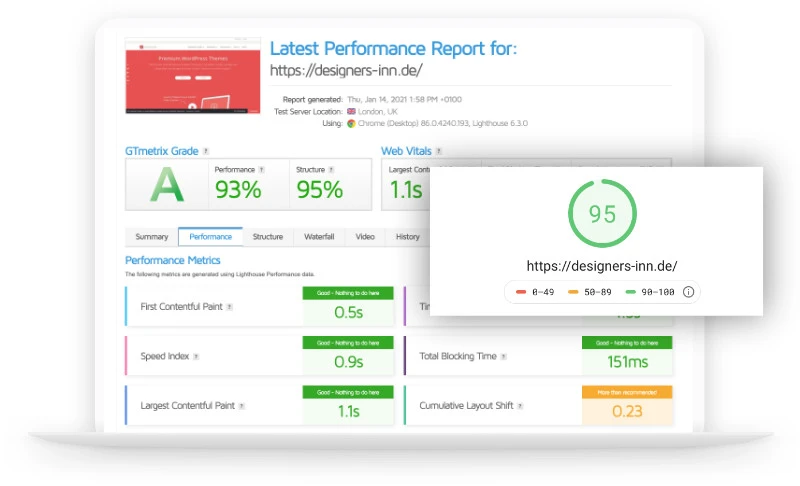Click the Cumulative Layout Shift label

tap(466, 405)
